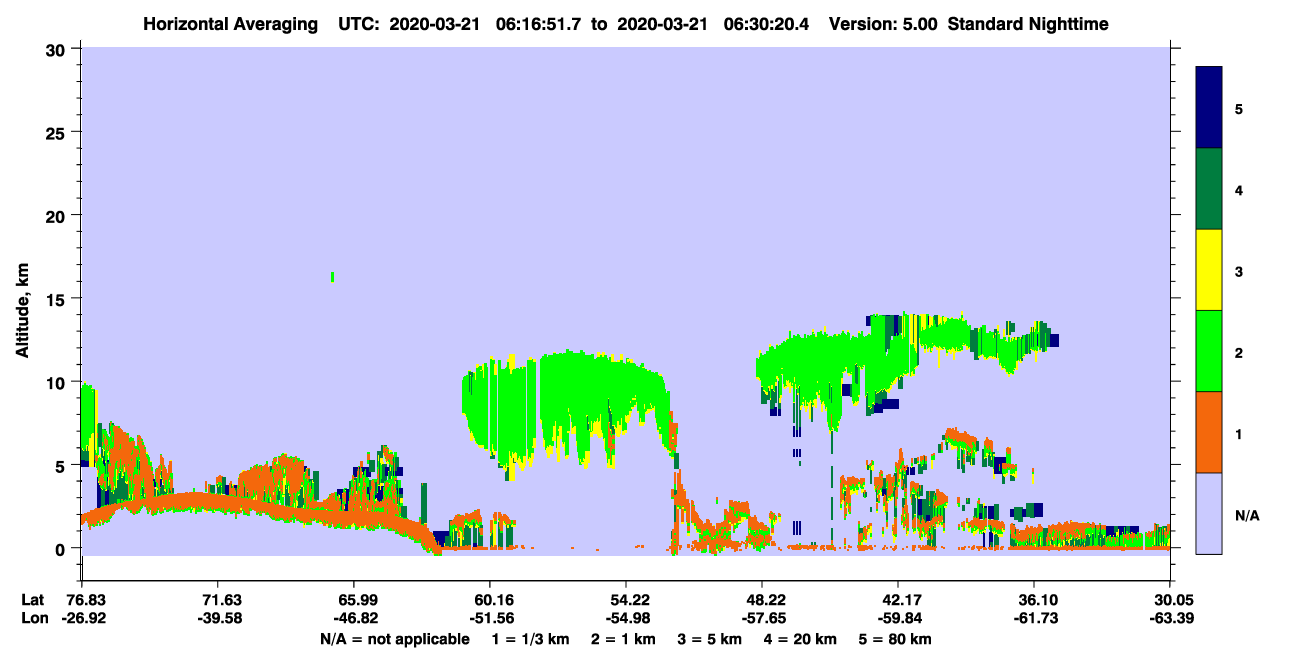Click the longitude value -46.82
This screenshot has height=667, width=1300.
pyautogui.click(x=354, y=618)
